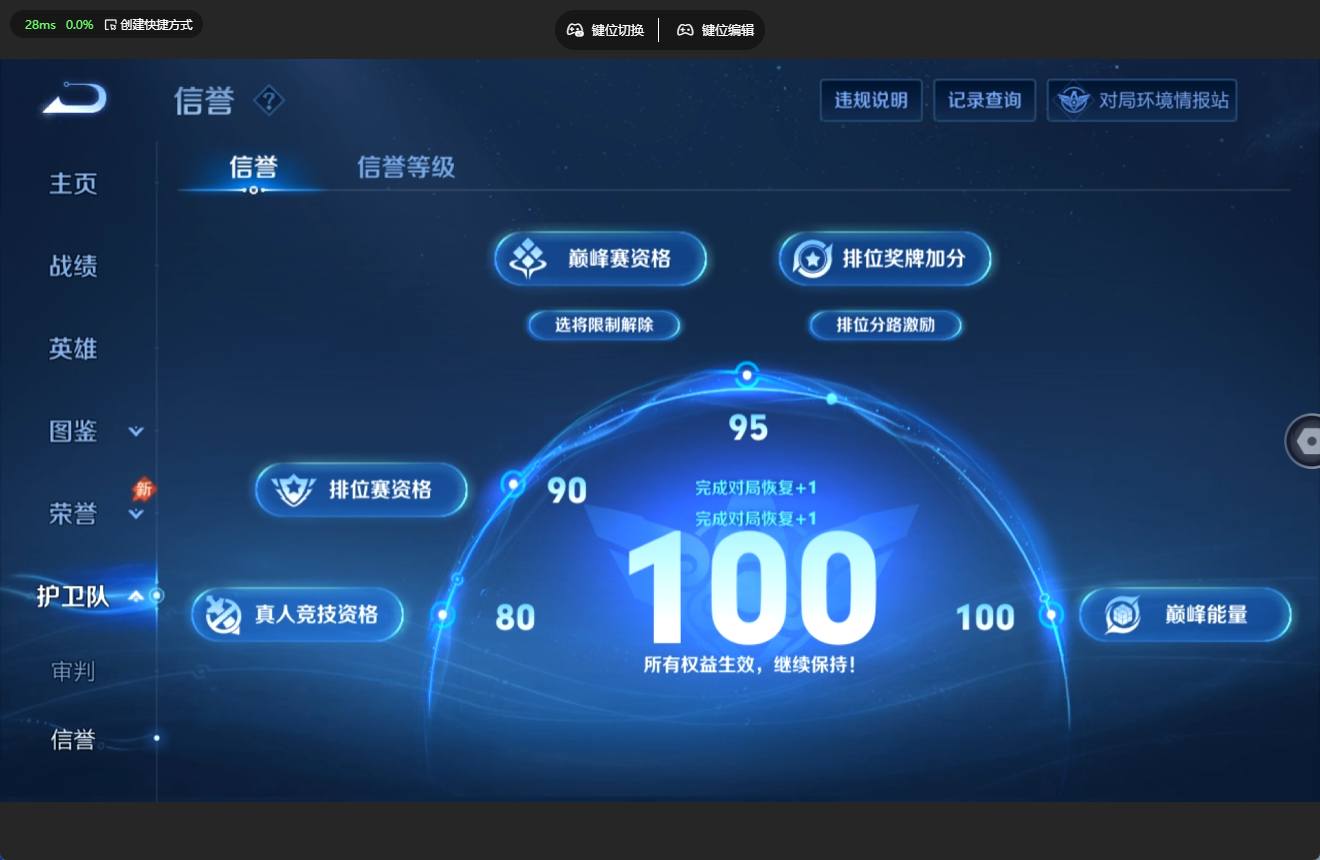Click the 巅峰能量 button

1185,614
